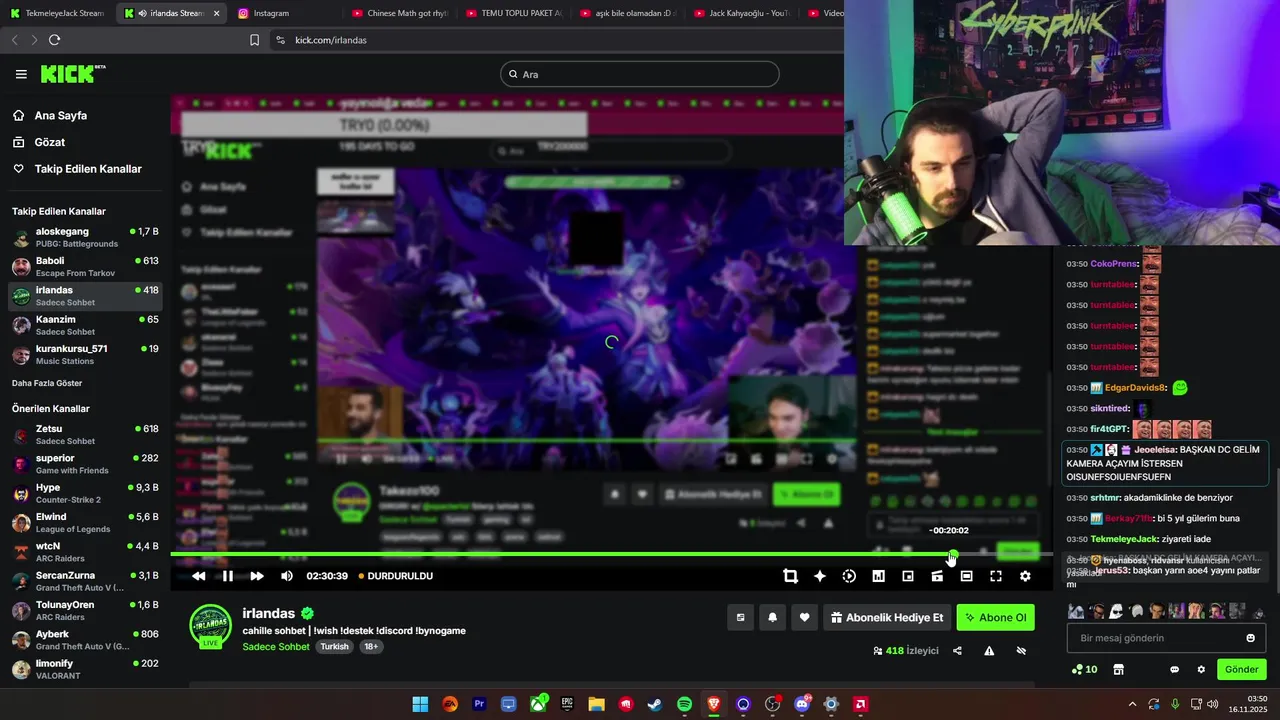Click the channel points balance 10
Viewport: 1280px width, 720px height.
click(x=1085, y=670)
